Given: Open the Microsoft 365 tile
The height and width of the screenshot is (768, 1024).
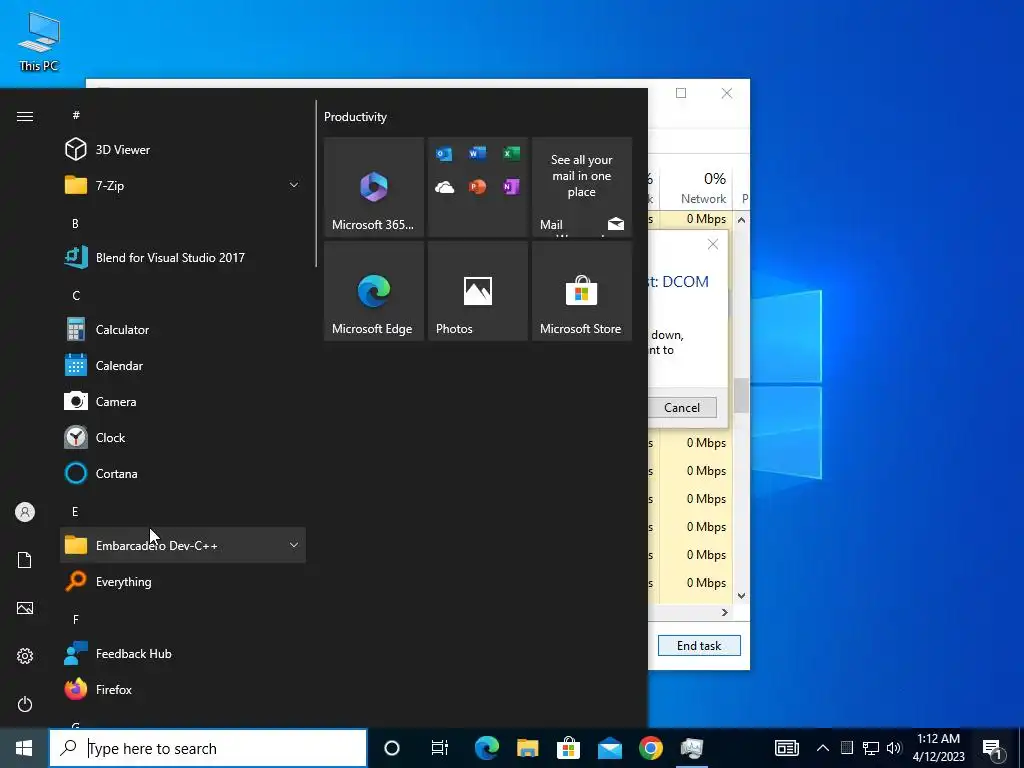Looking at the screenshot, I should point(374,187).
